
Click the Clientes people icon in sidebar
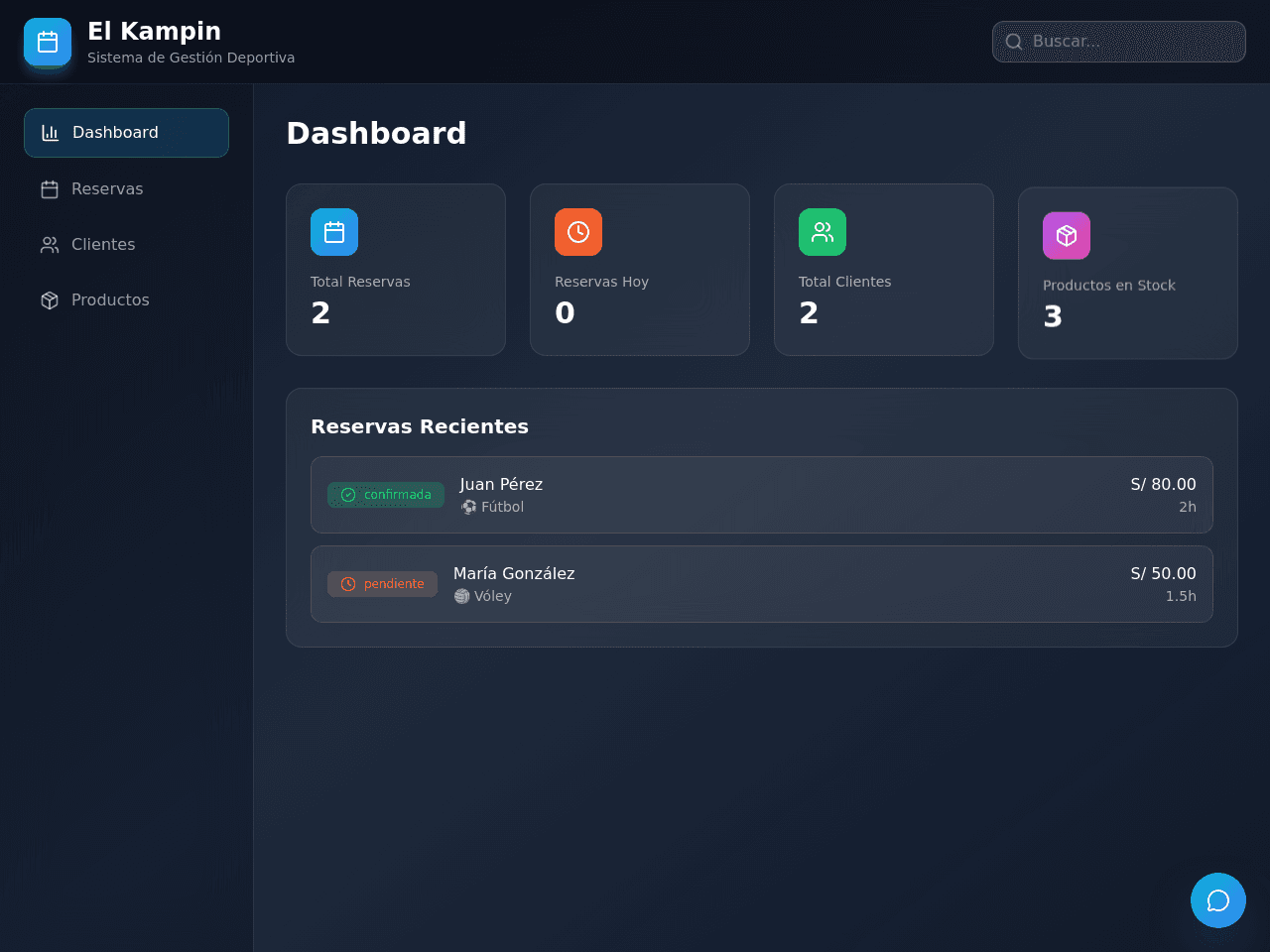pyautogui.click(x=50, y=245)
